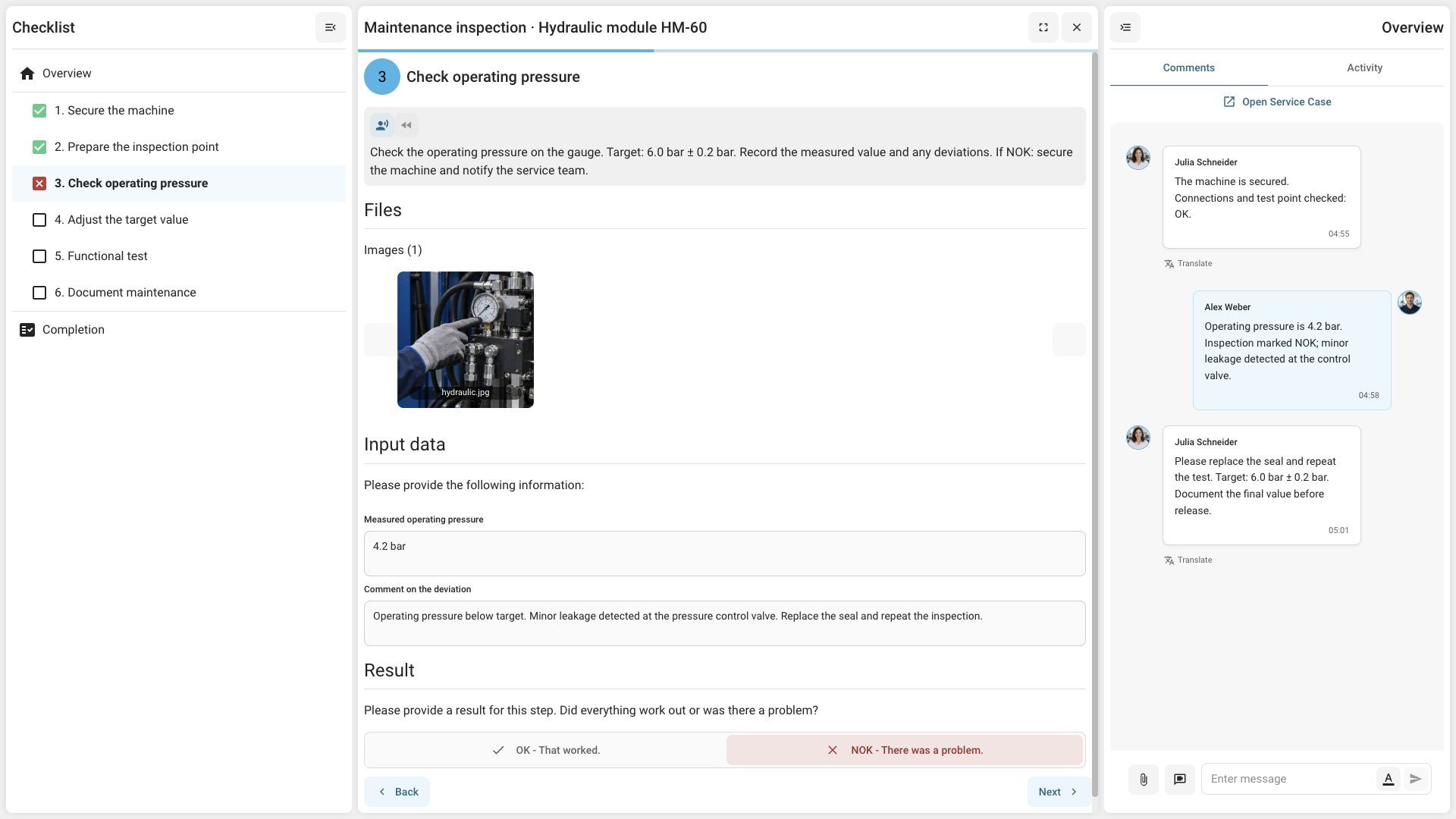This screenshot has width=1456, height=819.
Task: Open the hydraulic.jpg image thumbnail
Action: tap(466, 340)
